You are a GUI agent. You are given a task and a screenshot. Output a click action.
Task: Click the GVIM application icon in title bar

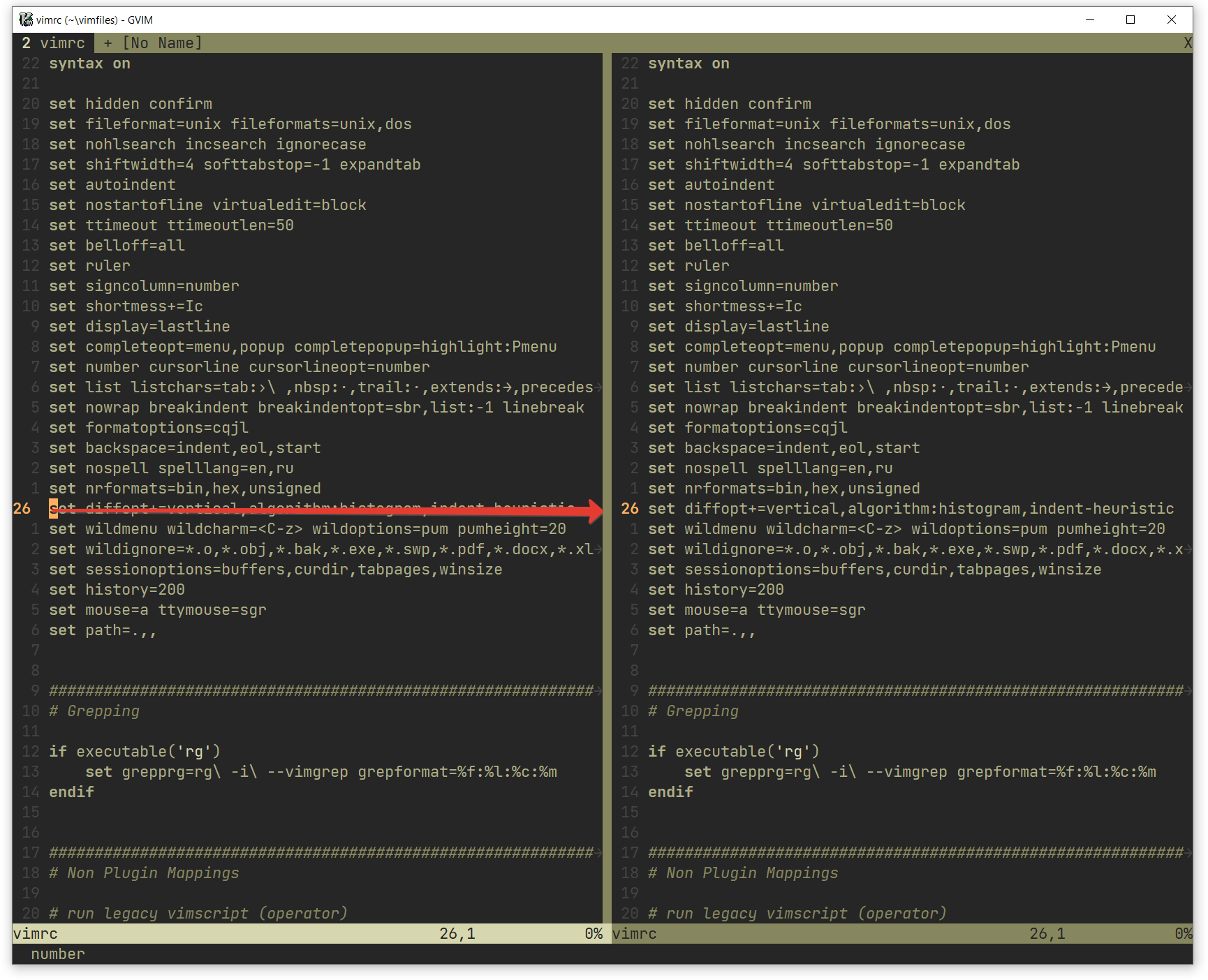click(26, 20)
